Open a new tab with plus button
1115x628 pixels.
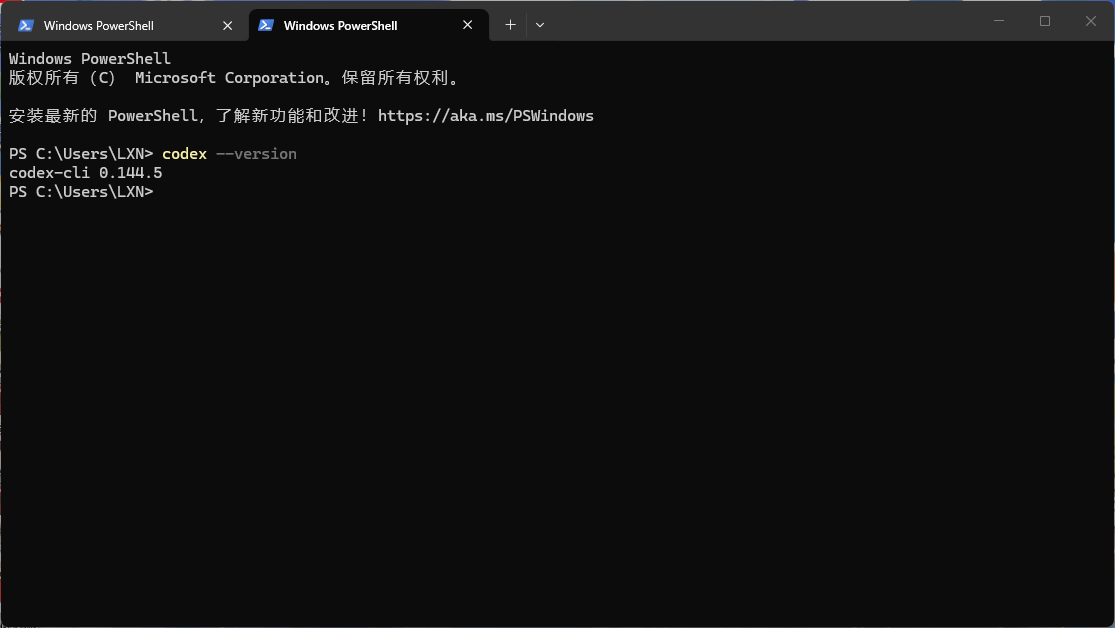coord(510,25)
